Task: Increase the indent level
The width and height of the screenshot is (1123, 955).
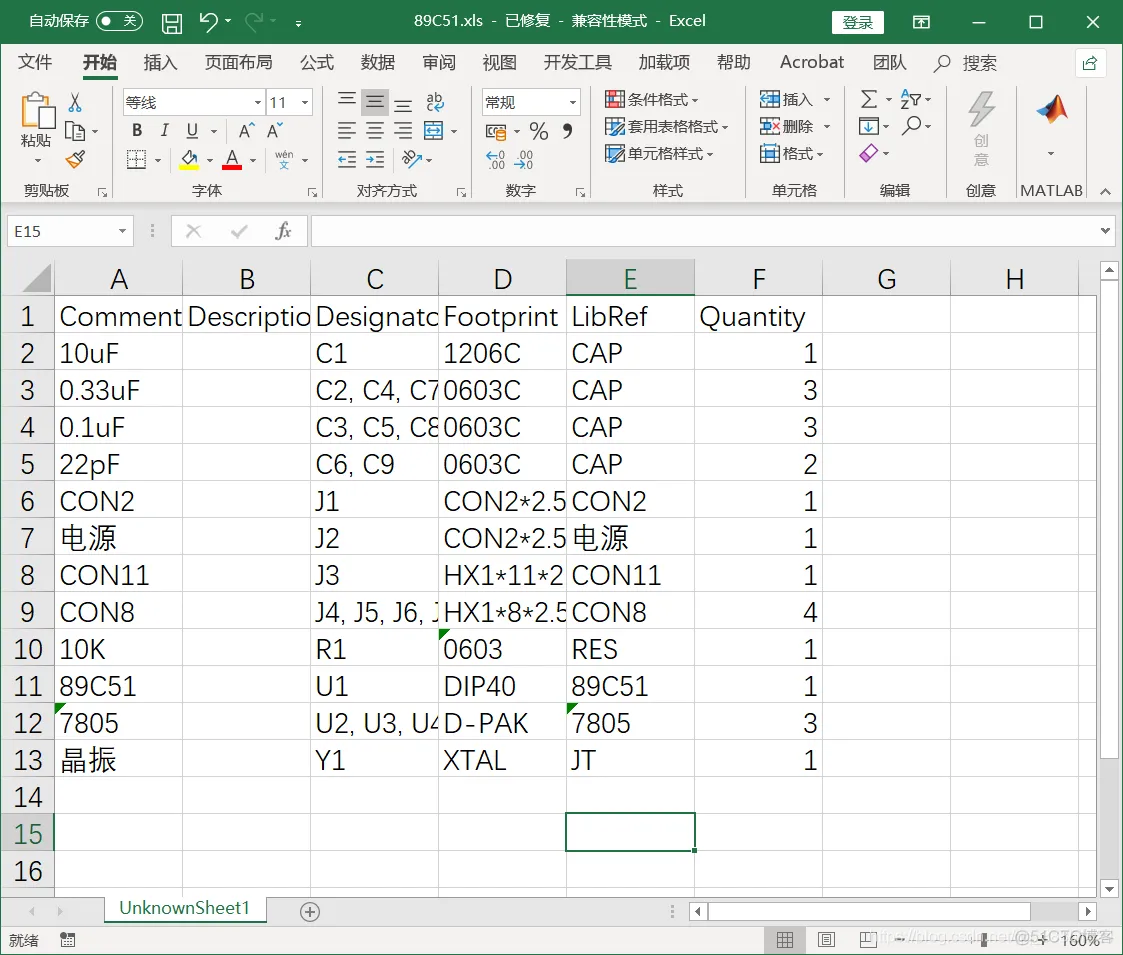Action: 375,159
